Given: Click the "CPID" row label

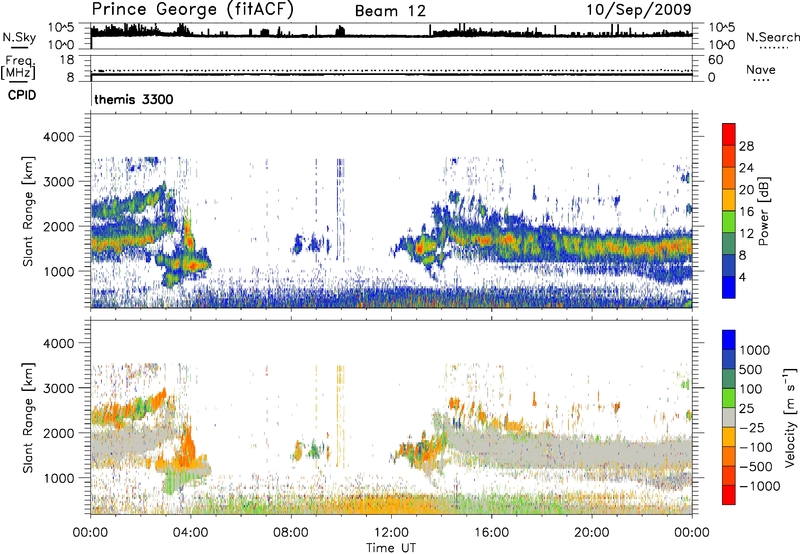Looking at the screenshot, I should coord(22,95).
